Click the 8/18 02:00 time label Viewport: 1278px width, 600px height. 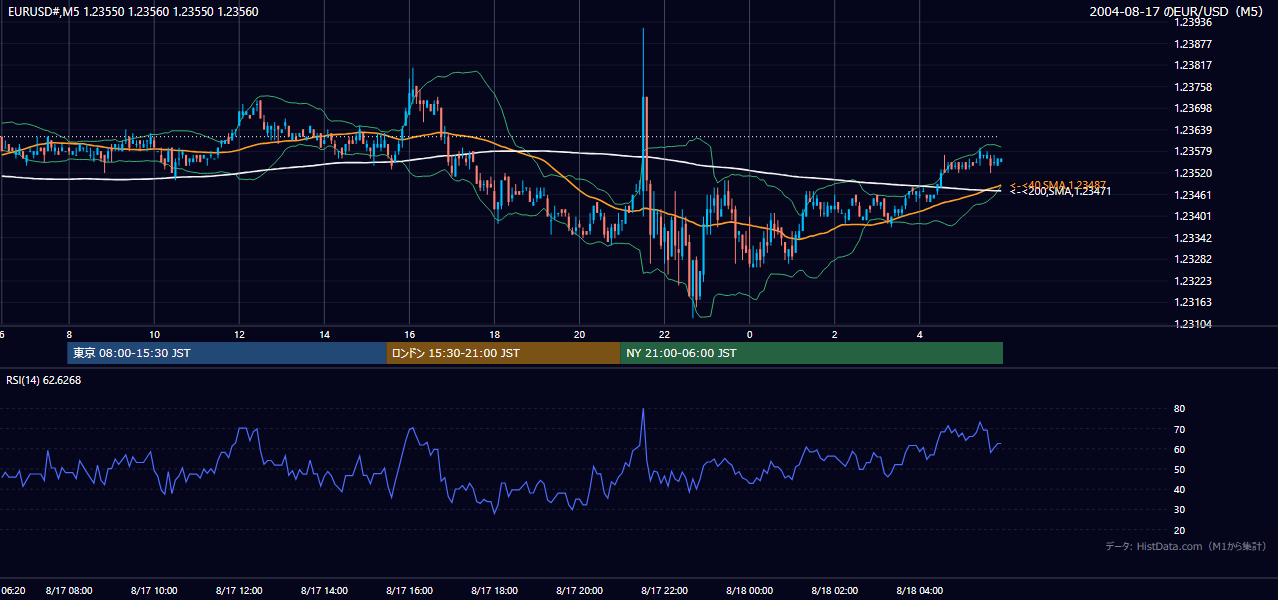coord(835,591)
